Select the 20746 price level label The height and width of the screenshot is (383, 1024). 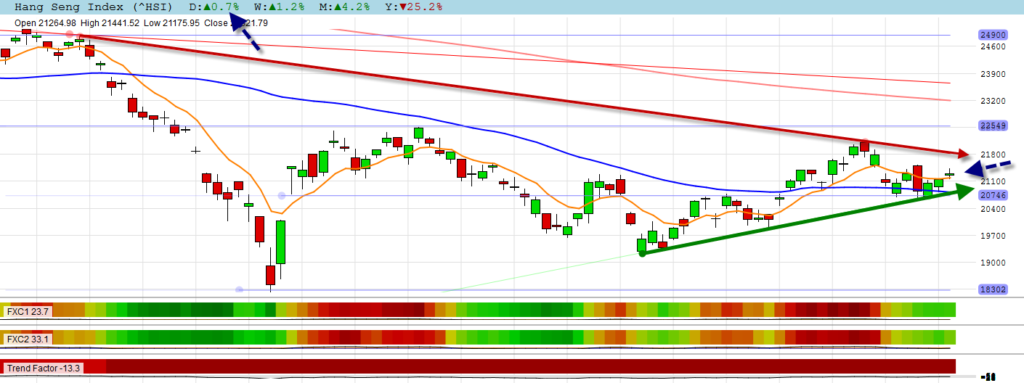tap(991, 195)
